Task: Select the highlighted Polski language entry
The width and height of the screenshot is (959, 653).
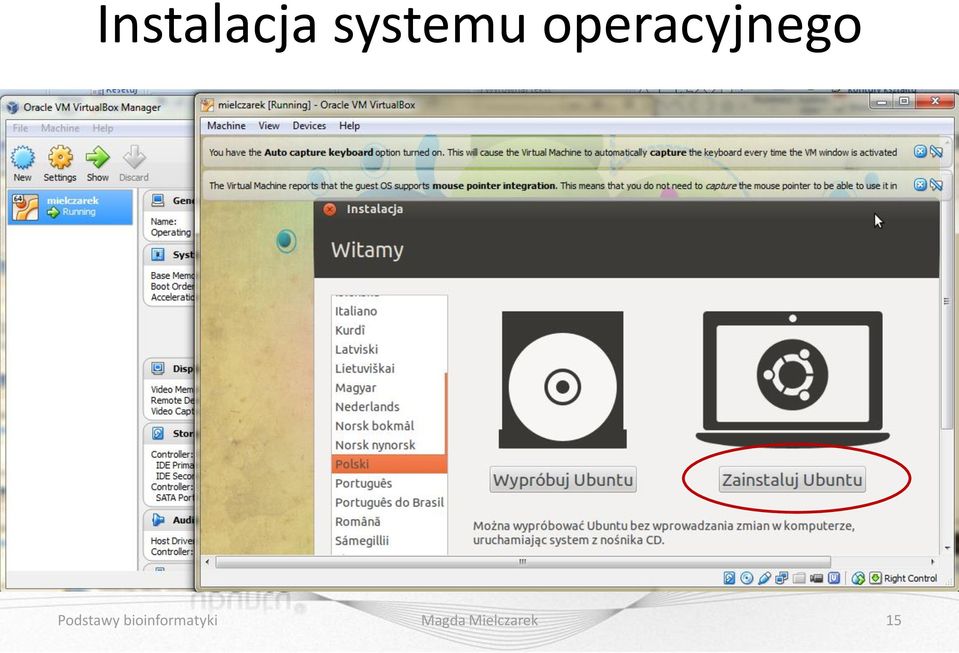Action: click(389, 464)
